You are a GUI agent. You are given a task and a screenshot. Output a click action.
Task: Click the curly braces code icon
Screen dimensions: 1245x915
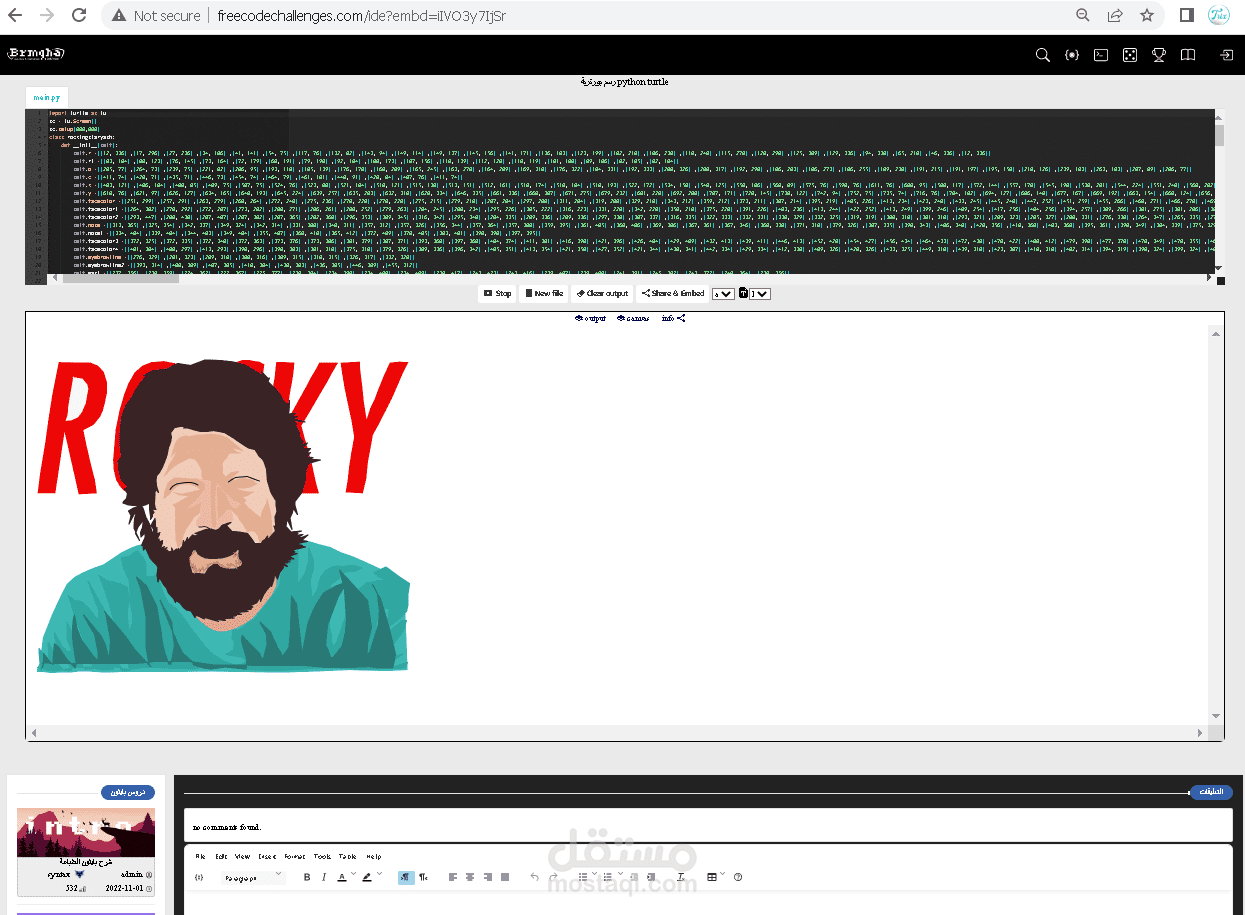(1072, 55)
